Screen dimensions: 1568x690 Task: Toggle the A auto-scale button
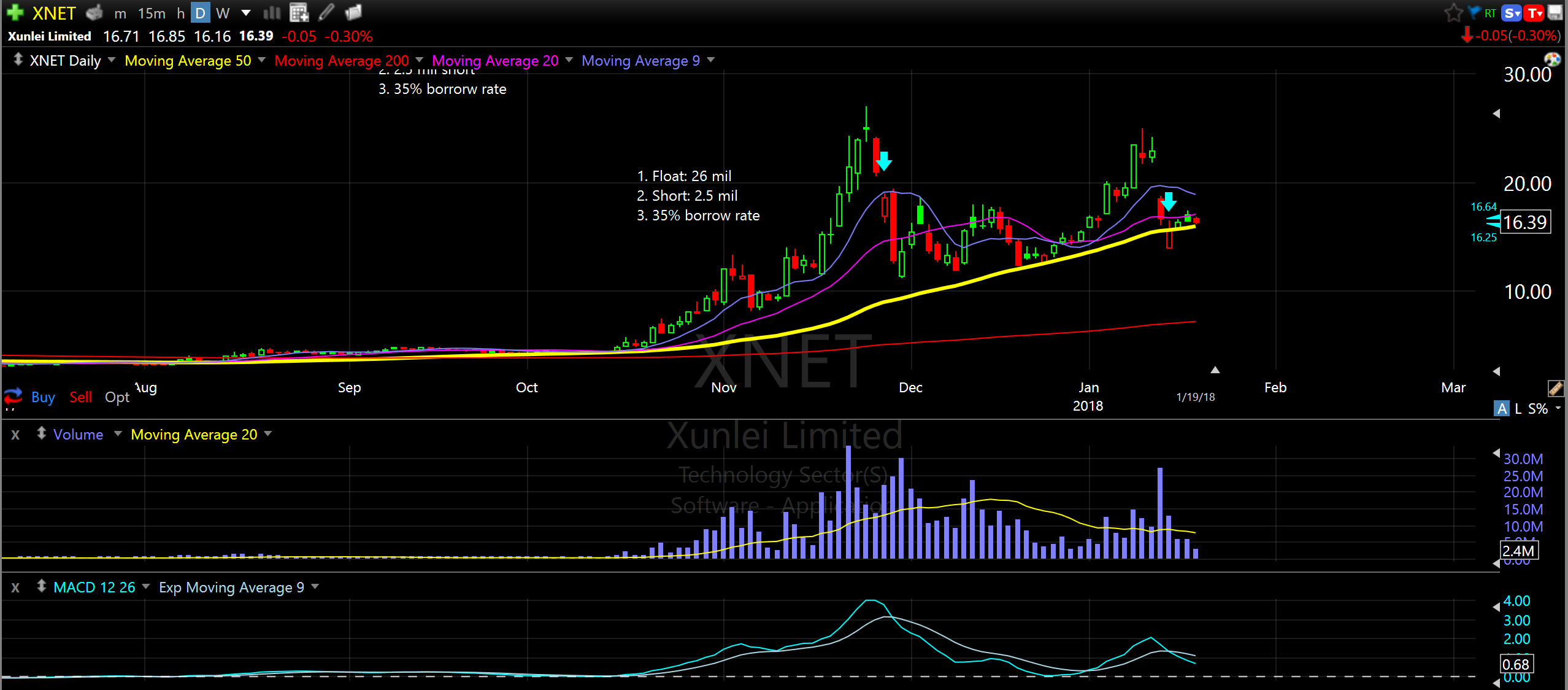point(1501,408)
